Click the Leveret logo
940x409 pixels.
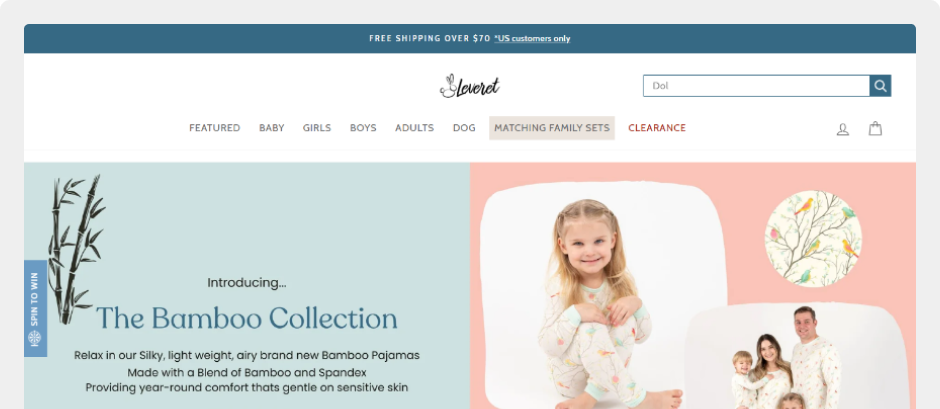469,86
